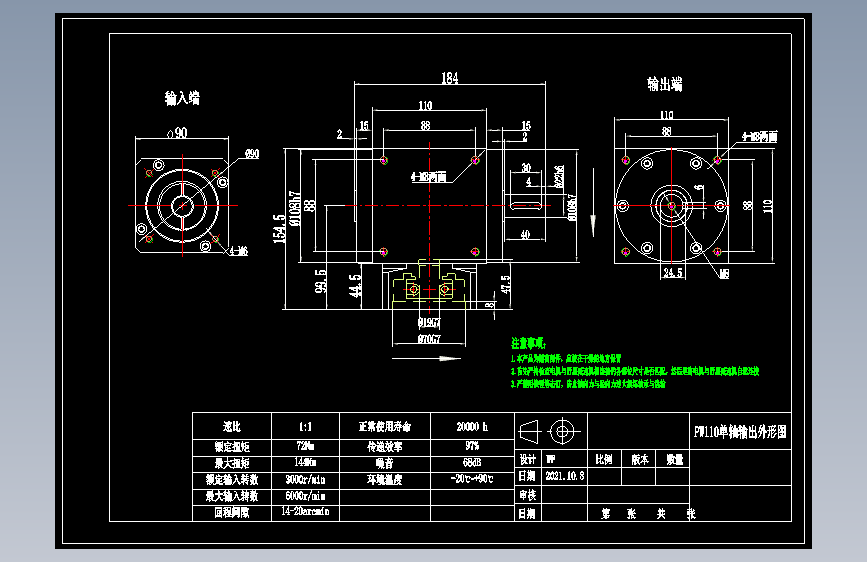Image resolution: width=867 pixels, height=562 pixels.
Task: Select the 40 shaft length dimension
Action: point(525,235)
